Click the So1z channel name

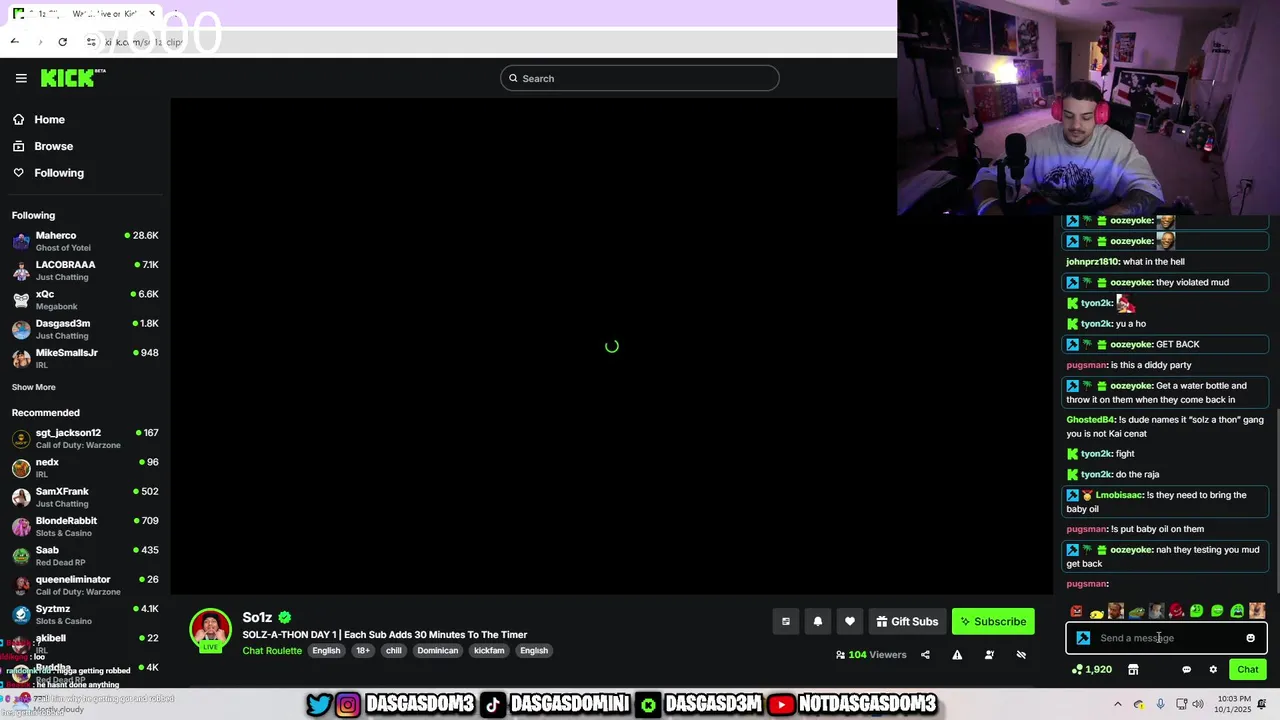[257, 617]
